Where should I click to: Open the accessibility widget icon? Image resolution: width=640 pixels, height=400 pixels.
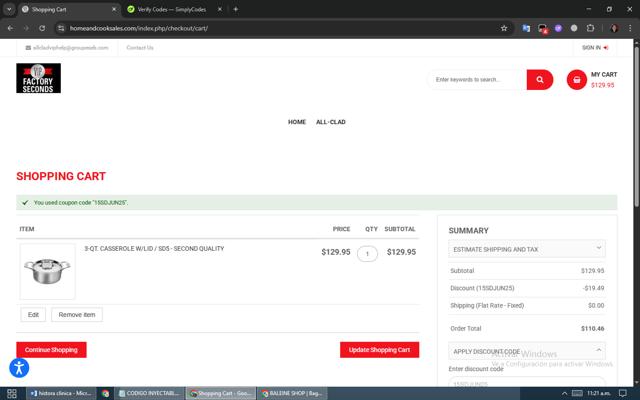tap(19, 368)
